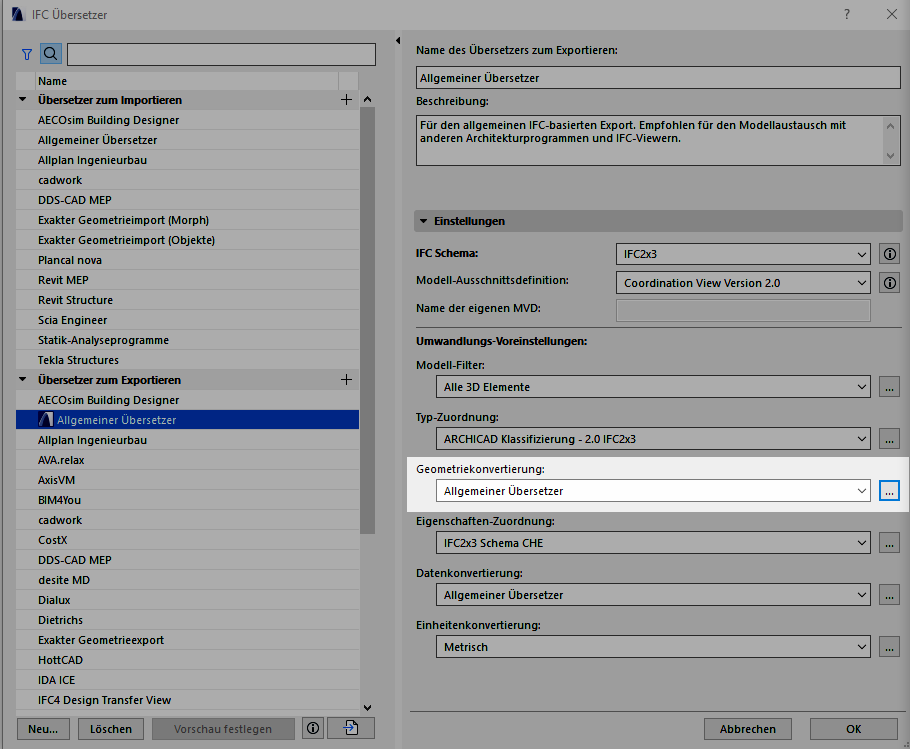This screenshot has height=749, width=910.
Task: Add new import translator with plus icon
Action: tap(346, 100)
